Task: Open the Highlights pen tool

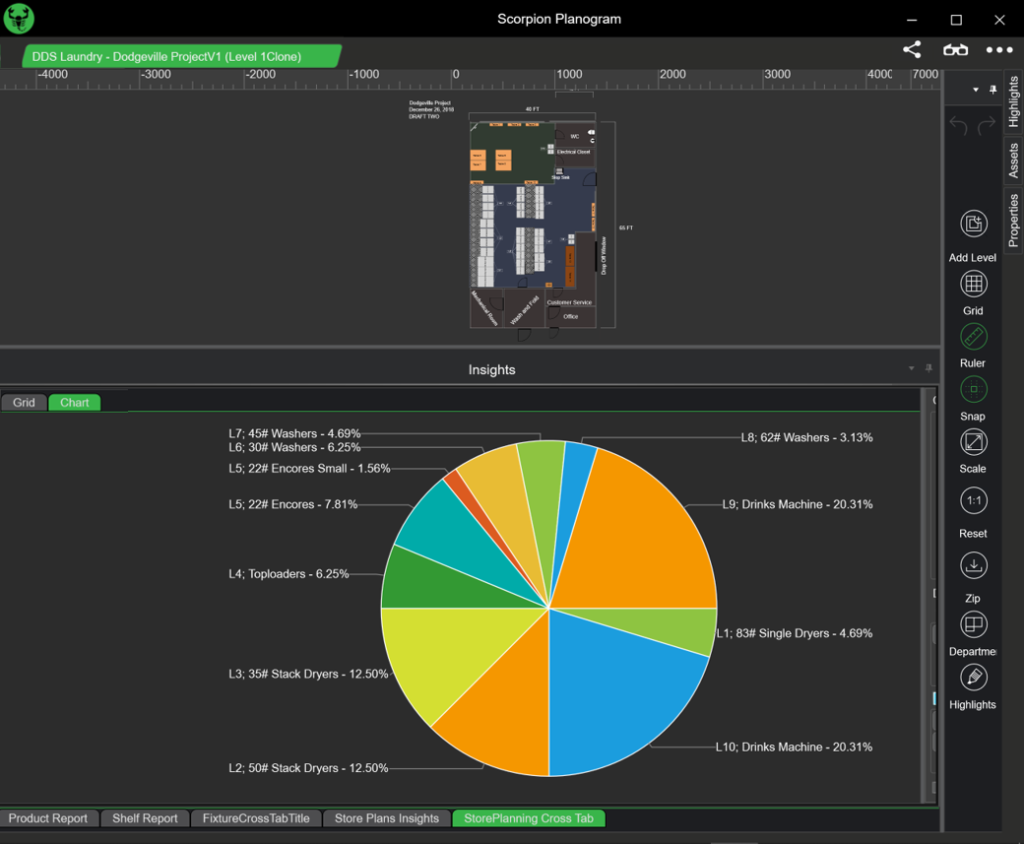Action: click(972, 677)
